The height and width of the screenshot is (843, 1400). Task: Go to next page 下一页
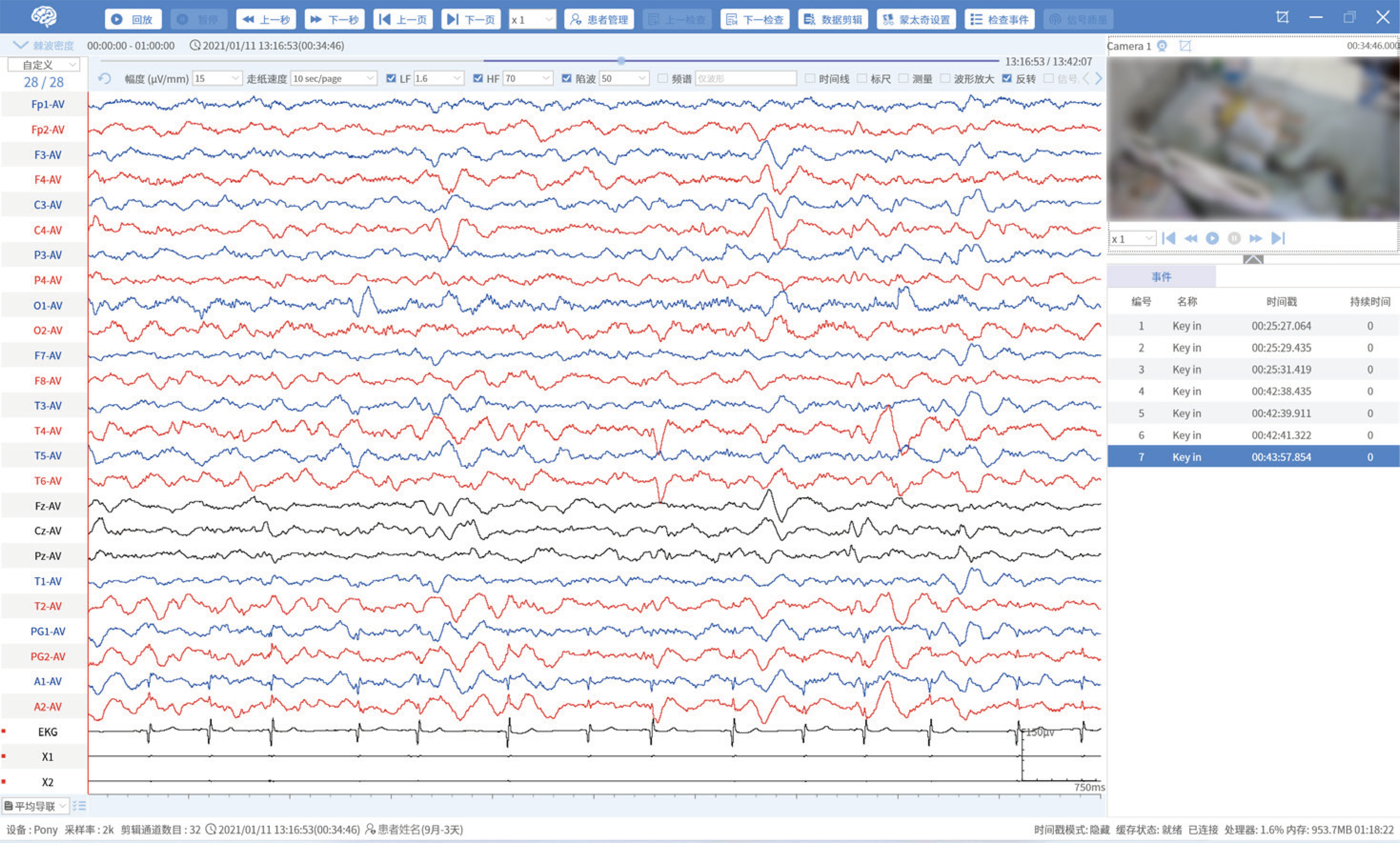(471, 19)
